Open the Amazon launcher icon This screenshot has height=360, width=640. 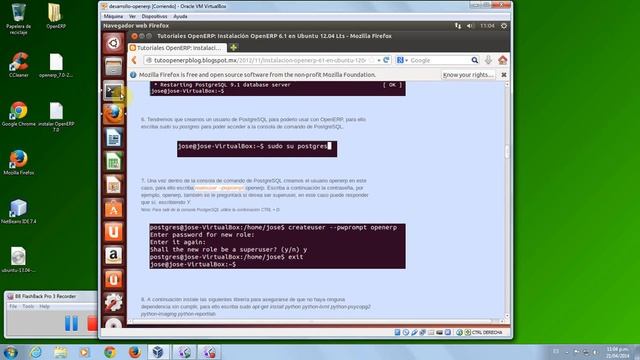(x=113, y=256)
